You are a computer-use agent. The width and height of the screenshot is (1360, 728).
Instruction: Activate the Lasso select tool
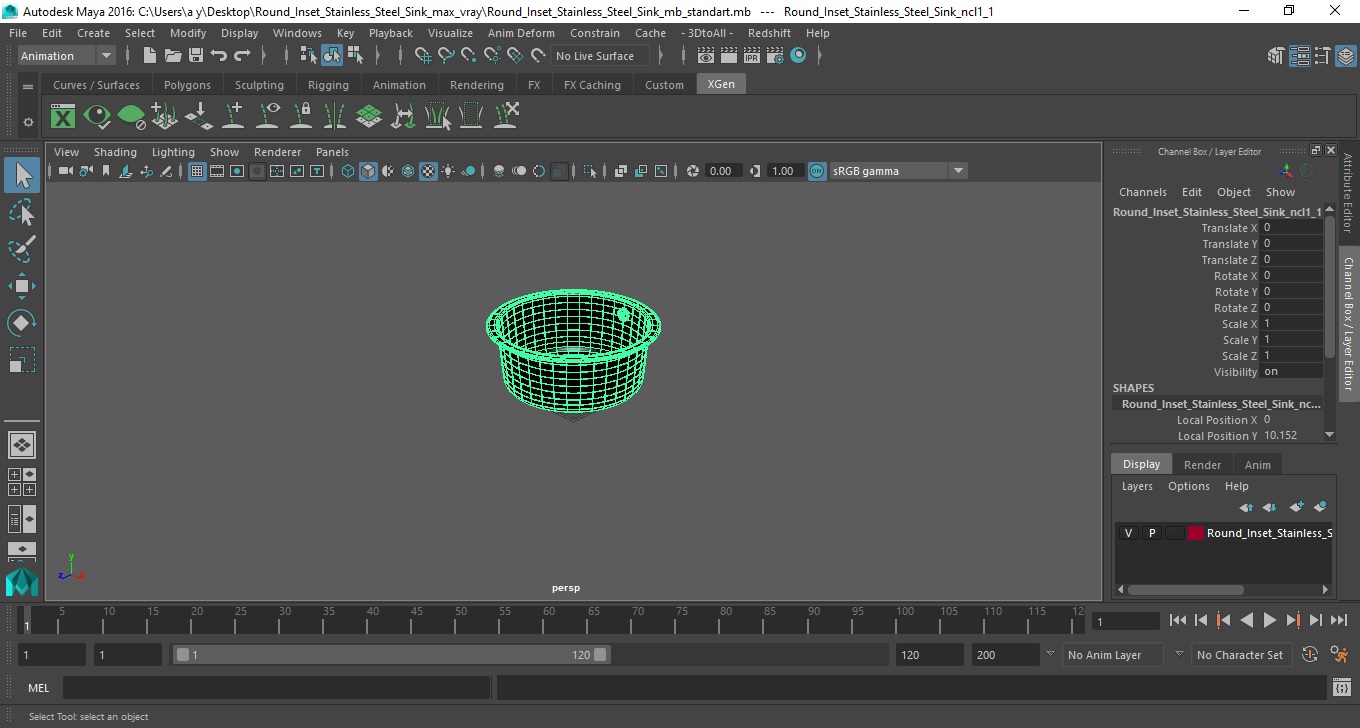click(x=22, y=213)
